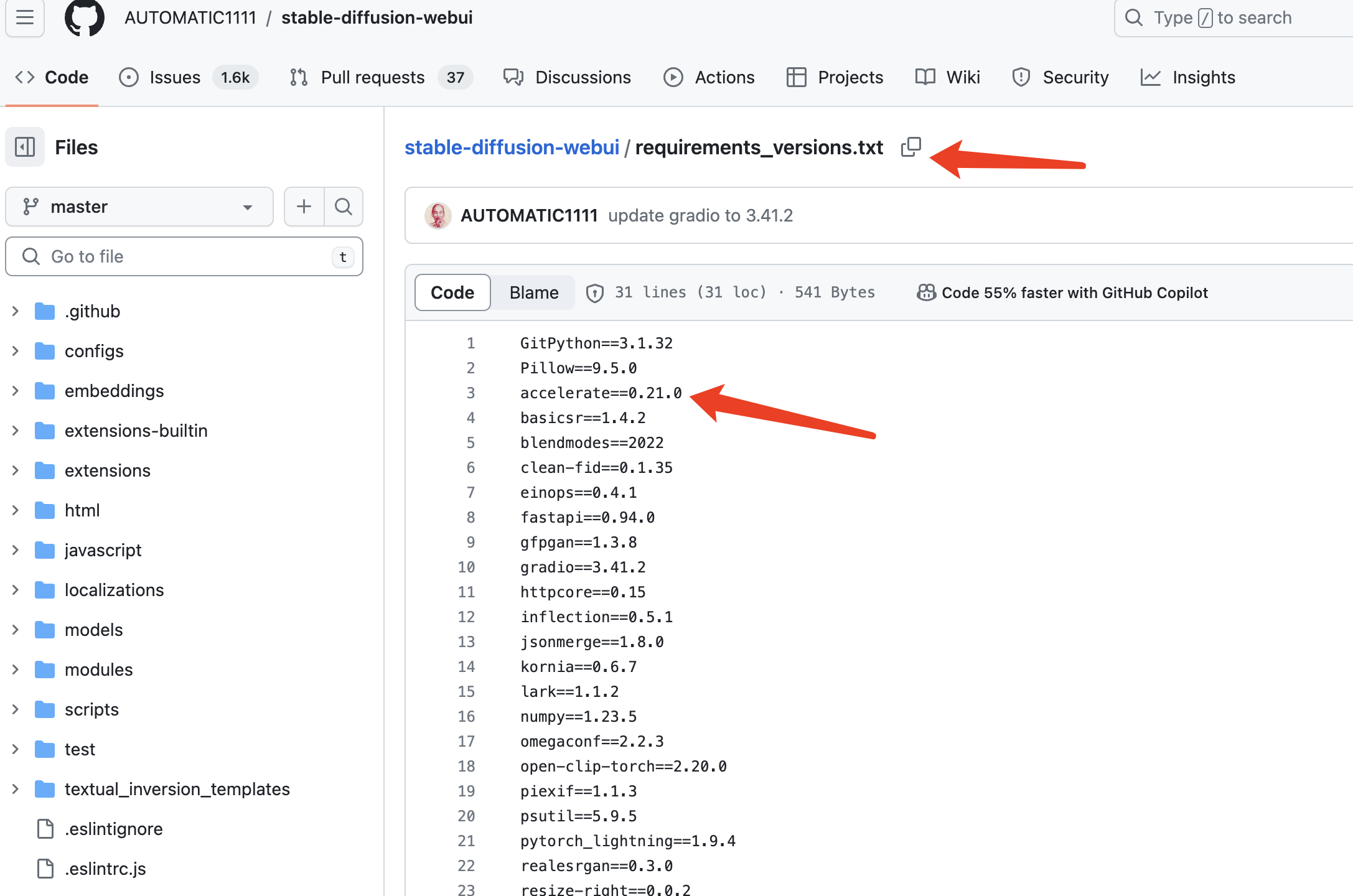
Task: Click the search files magnifier button
Action: point(344,207)
